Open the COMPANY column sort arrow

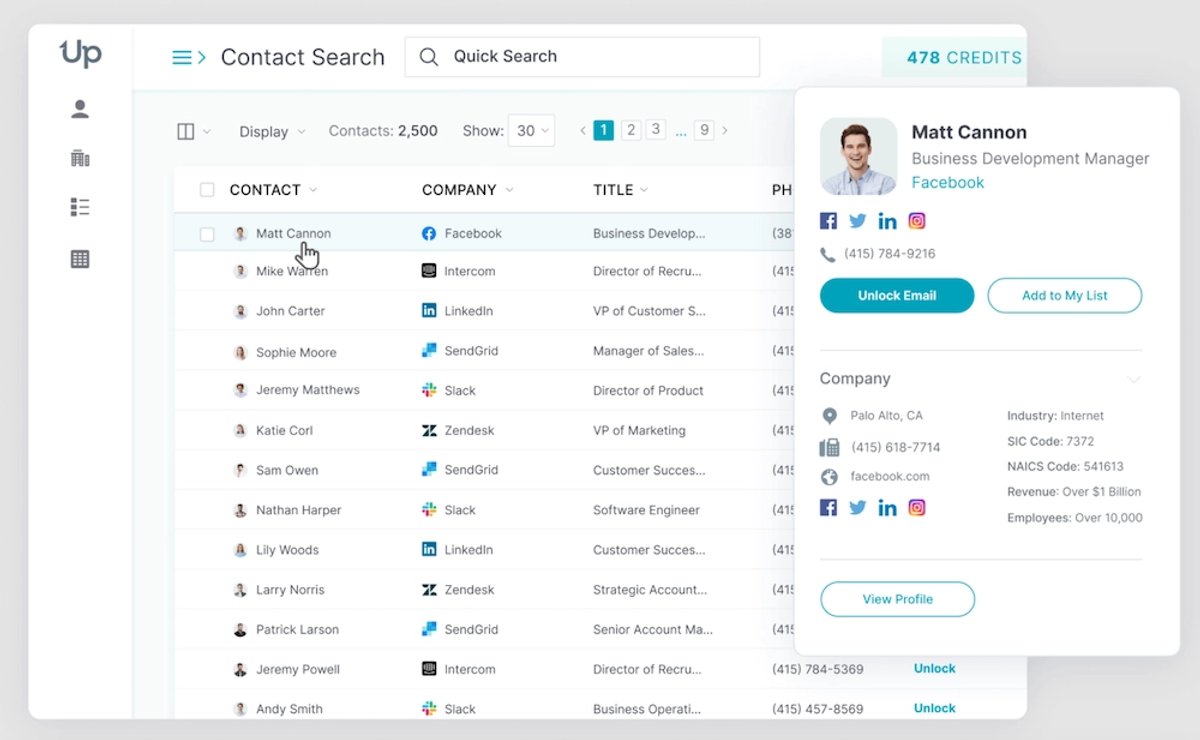pyautogui.click(x=509, y=190)
